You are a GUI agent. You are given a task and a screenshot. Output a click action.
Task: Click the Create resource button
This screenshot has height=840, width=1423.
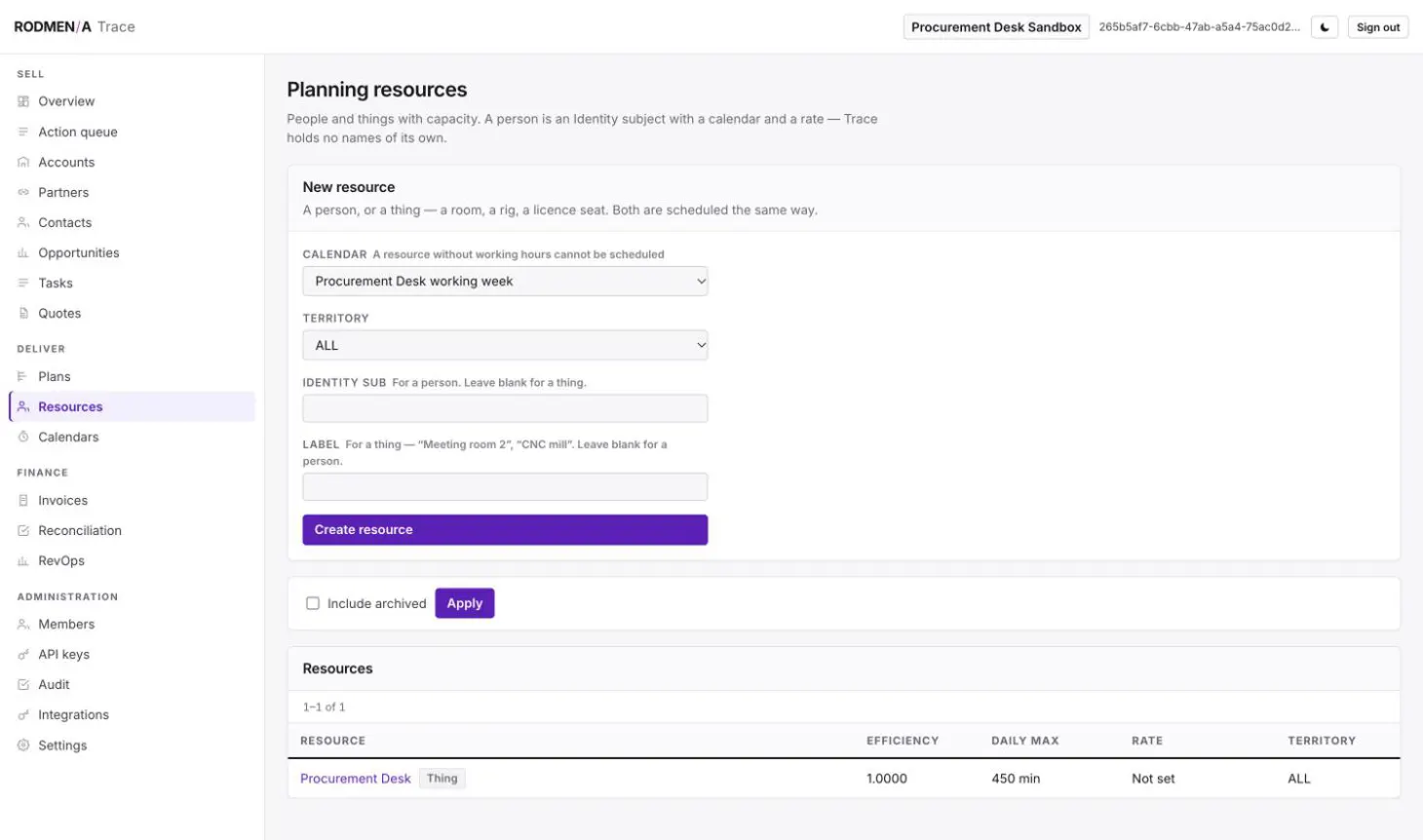(505, 529)
